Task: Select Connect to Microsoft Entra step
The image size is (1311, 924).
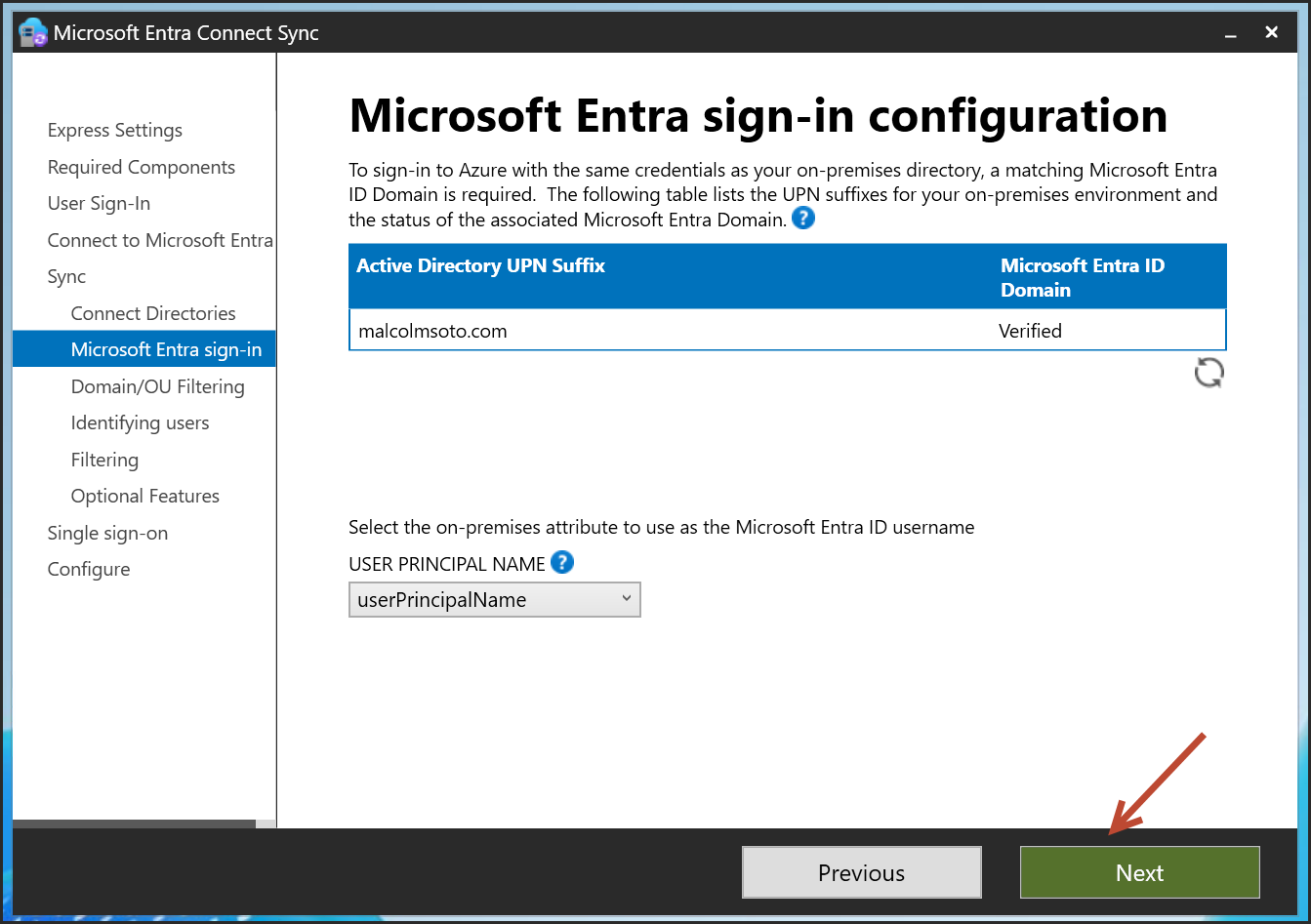Action: tap(160, 240)
